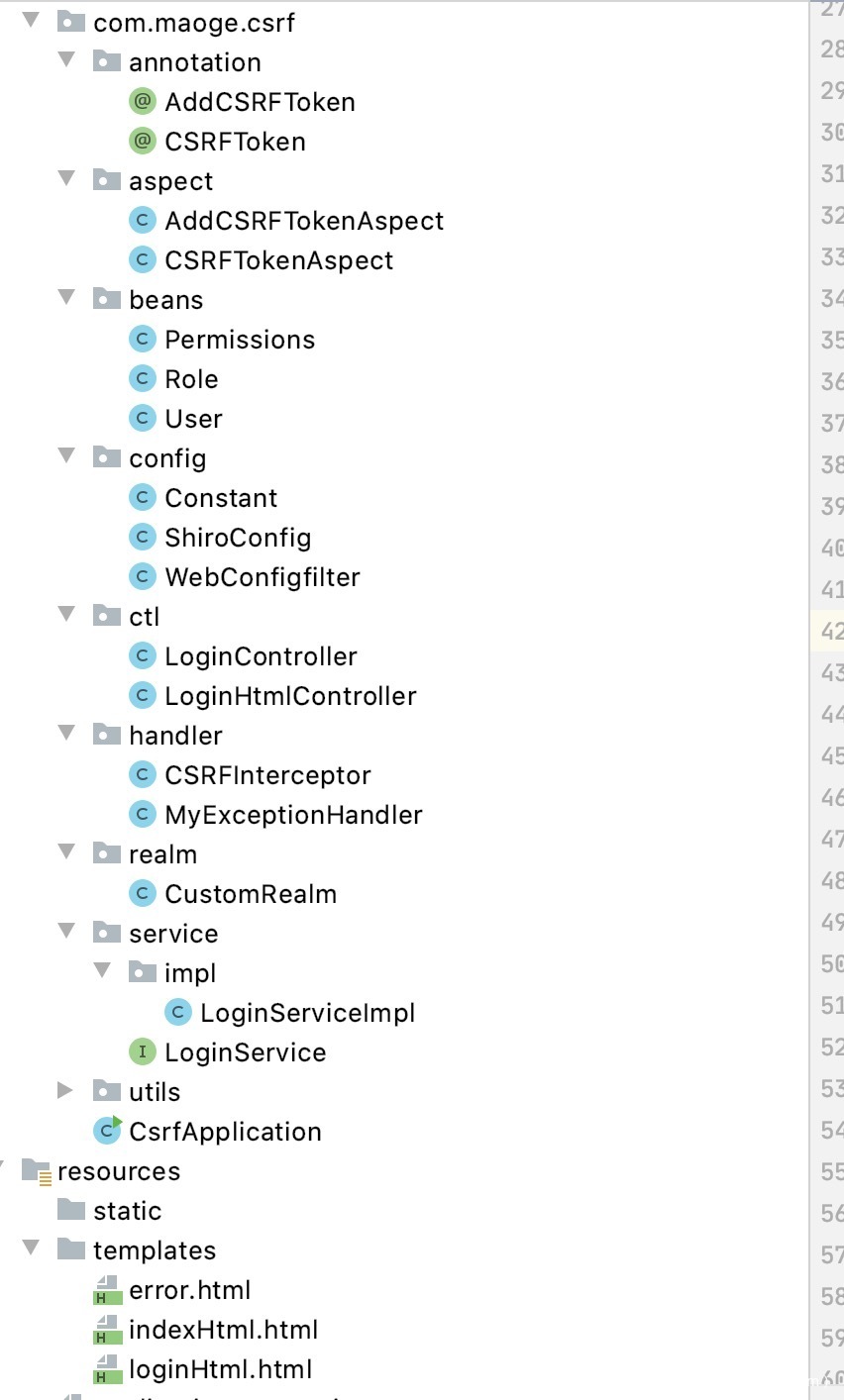
Task: Click the resources folder icon
Action: [36, 1171]
